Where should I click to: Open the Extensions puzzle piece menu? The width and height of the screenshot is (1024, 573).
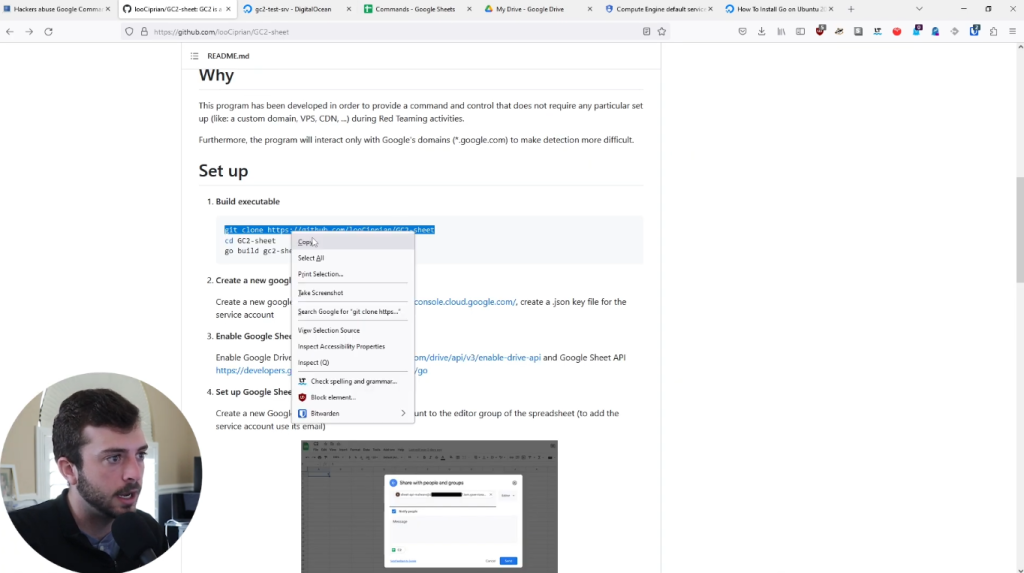(x=993, y=31)
